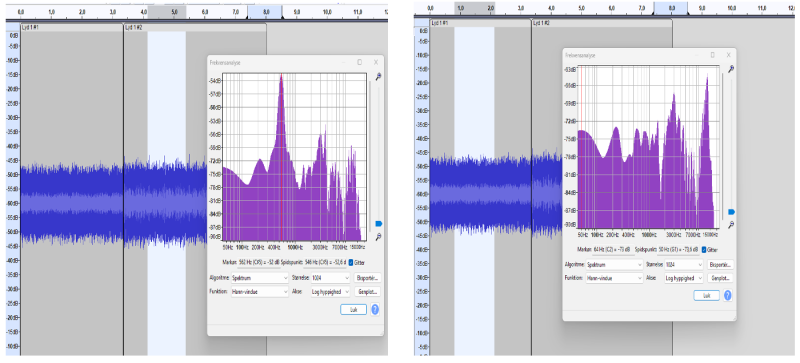The image size is (800, 363).
Task: Click Luk to close the 562 Hz analysis dialog
Action: [x=353, y=309]
